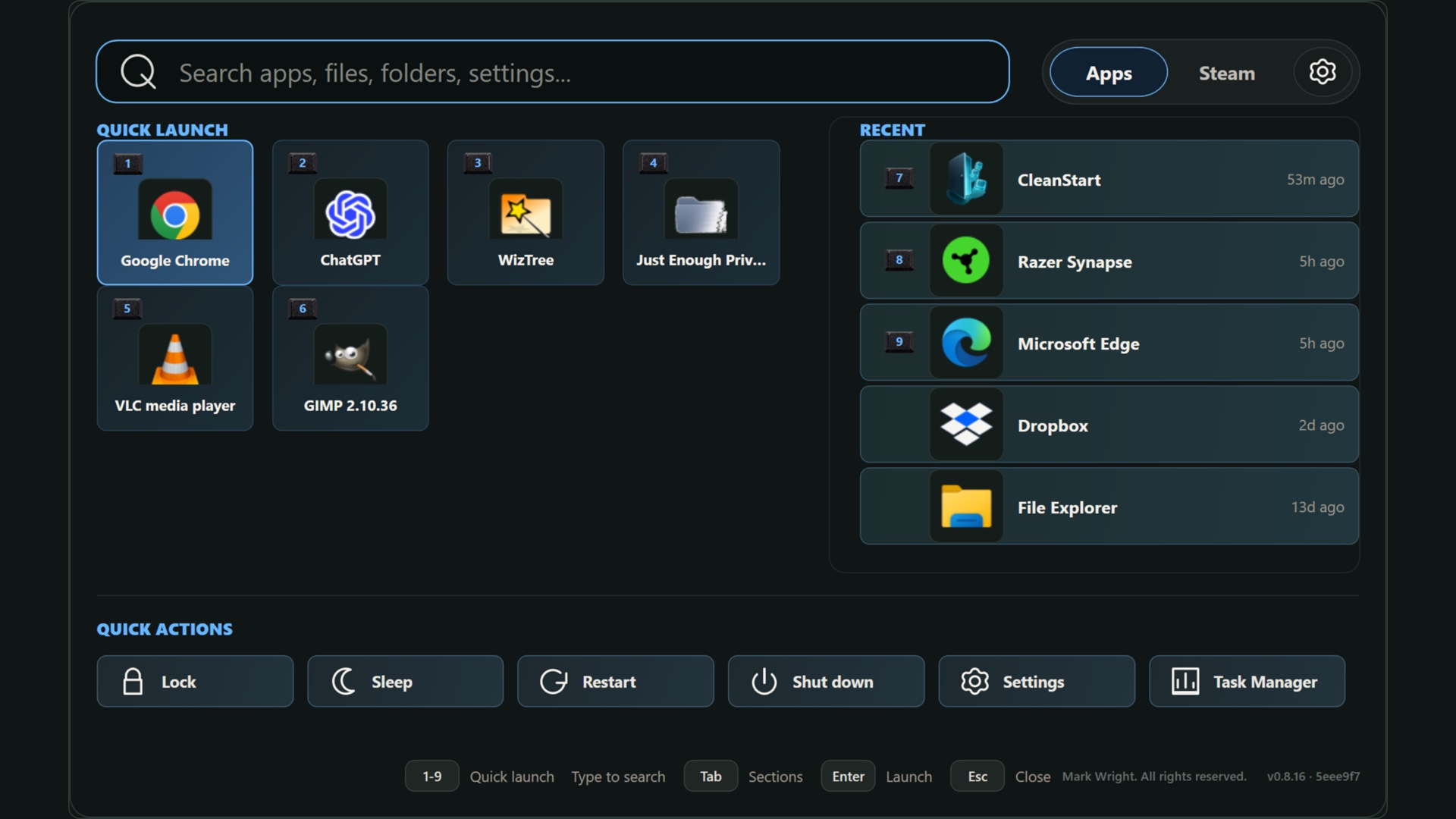Click the File Explorer icon in Recent
The image size is (1456, 819).
pyautogui.click(x=966, y=507)
